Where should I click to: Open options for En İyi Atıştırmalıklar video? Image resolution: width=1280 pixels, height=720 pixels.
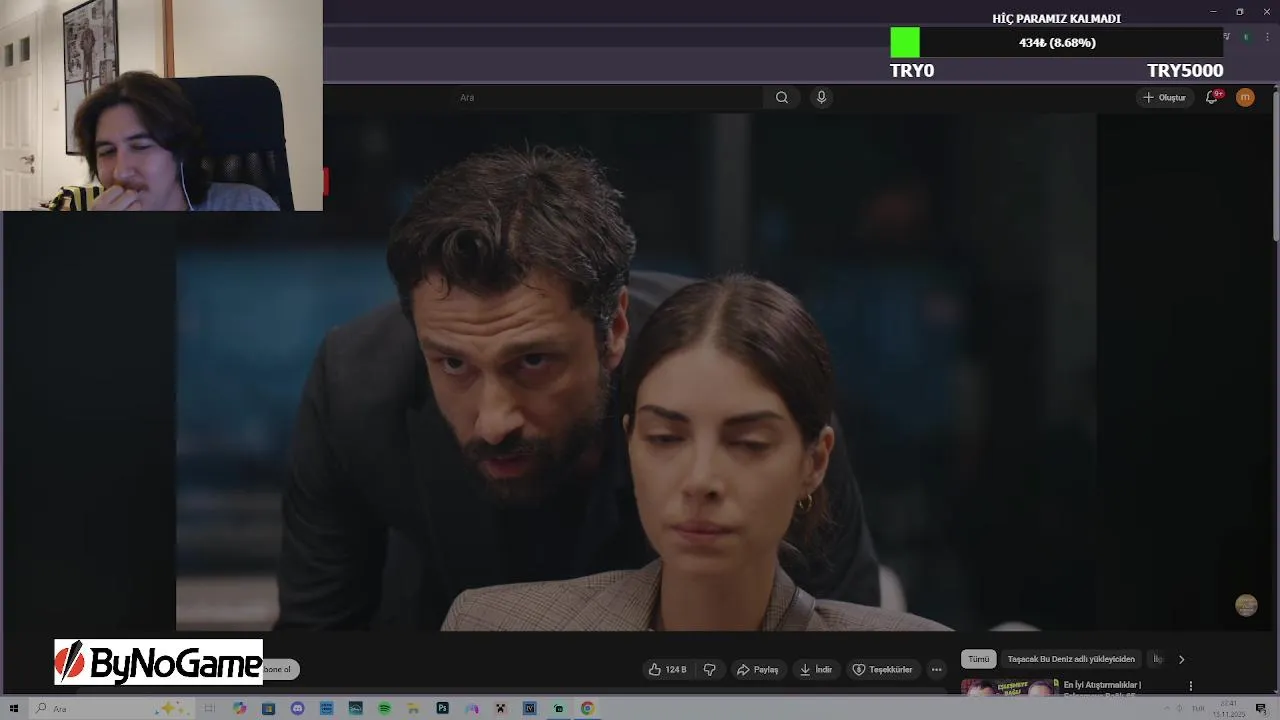(1190, 686)
